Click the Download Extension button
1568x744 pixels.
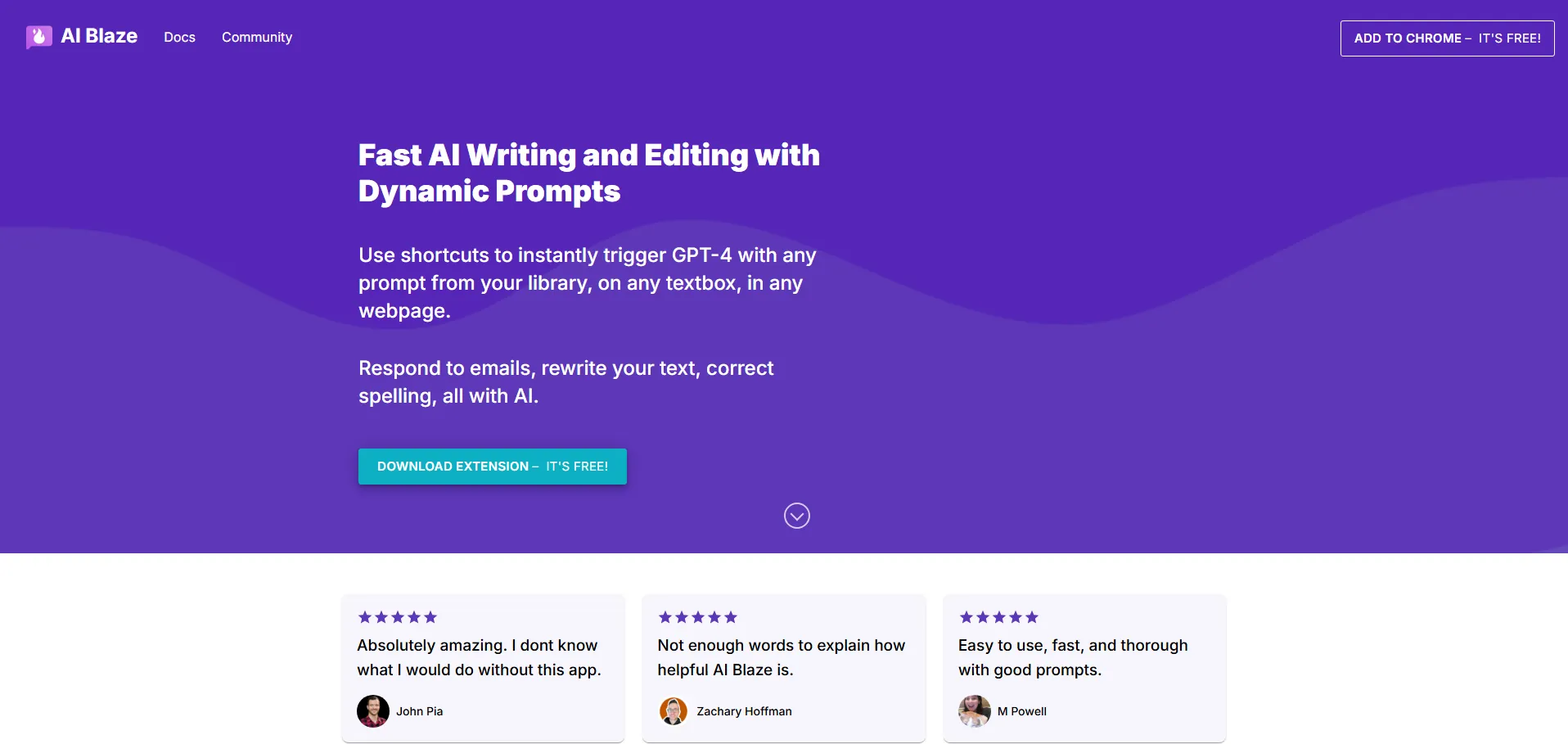coord(492,467)
